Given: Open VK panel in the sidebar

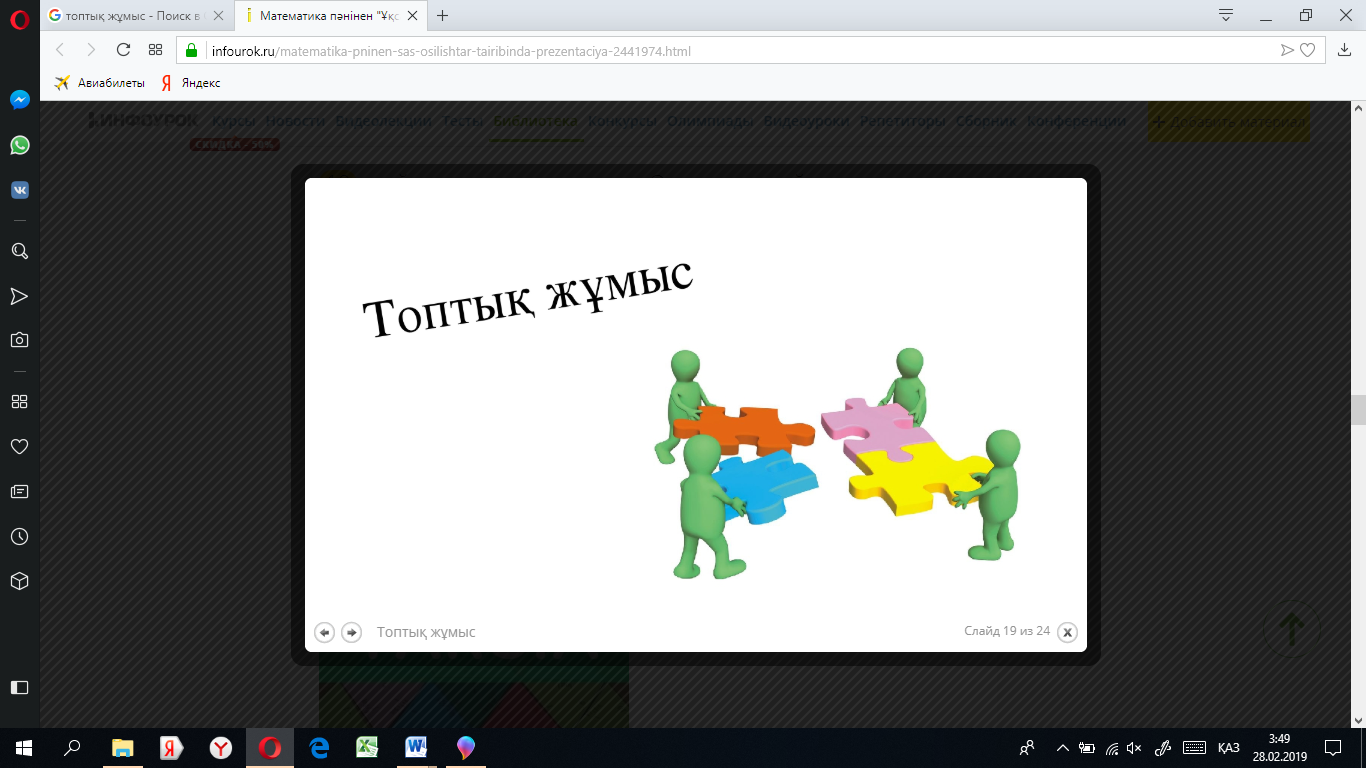Looking at the screenshot, I should 19,190.
